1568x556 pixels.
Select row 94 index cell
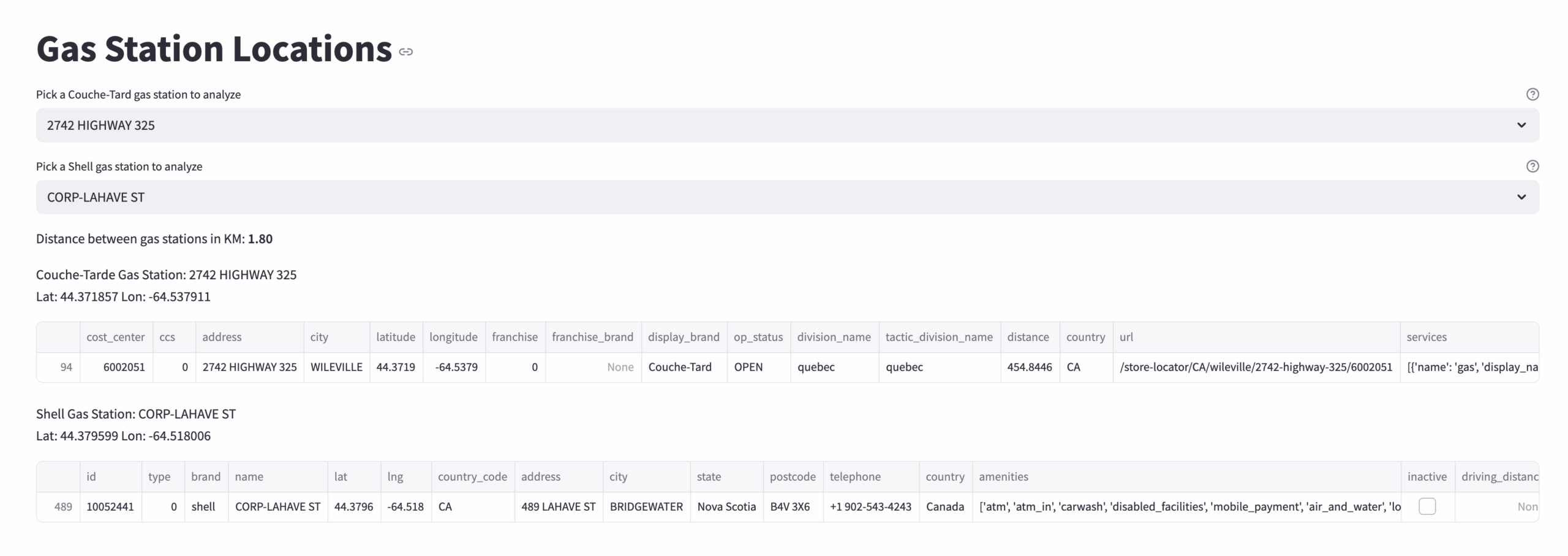pyautogui.click(x=59, y=367)
